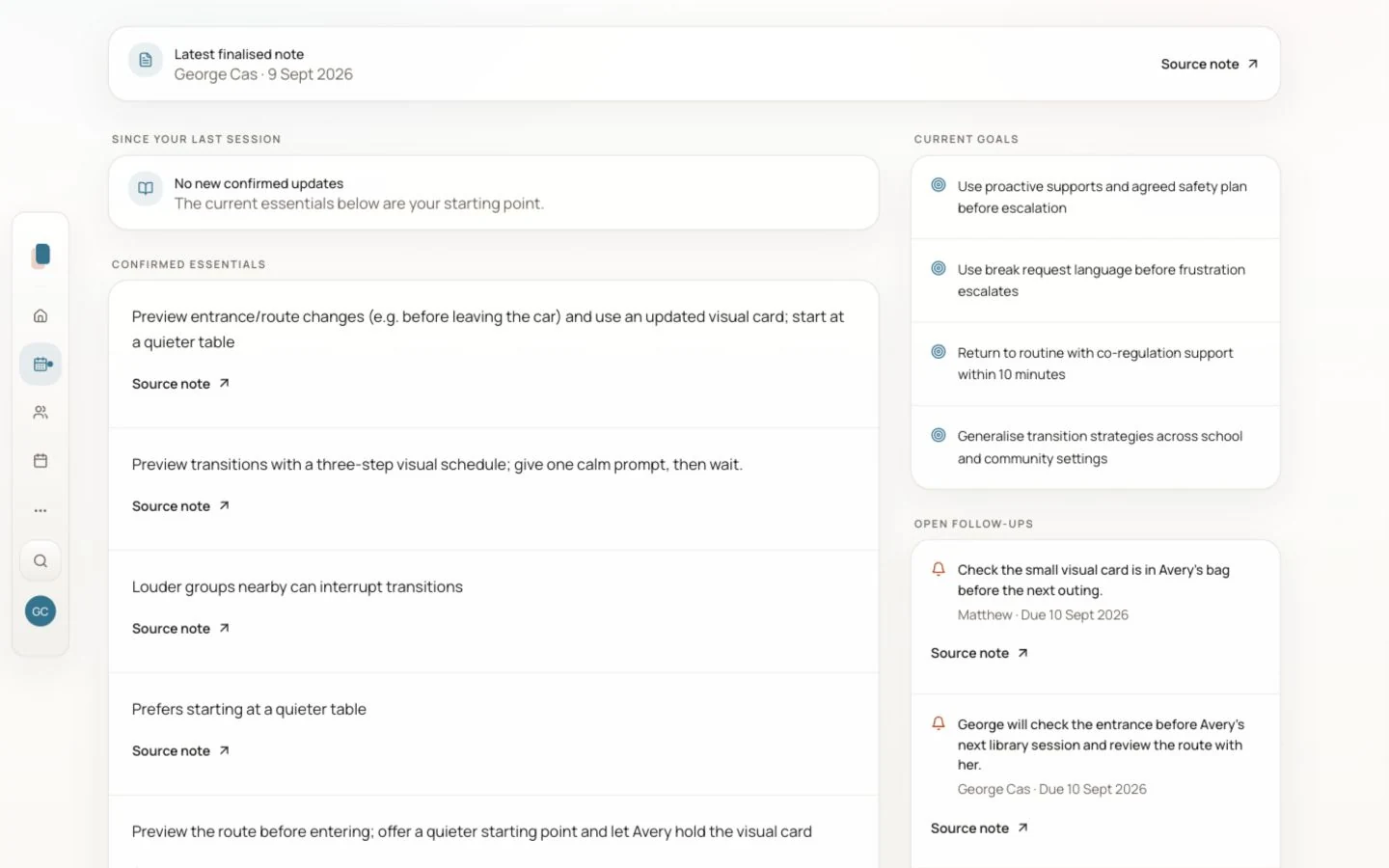Click 'George will check the entrance' follow-up text
Screen dimensions: 1389x868
click(1101, 745)
